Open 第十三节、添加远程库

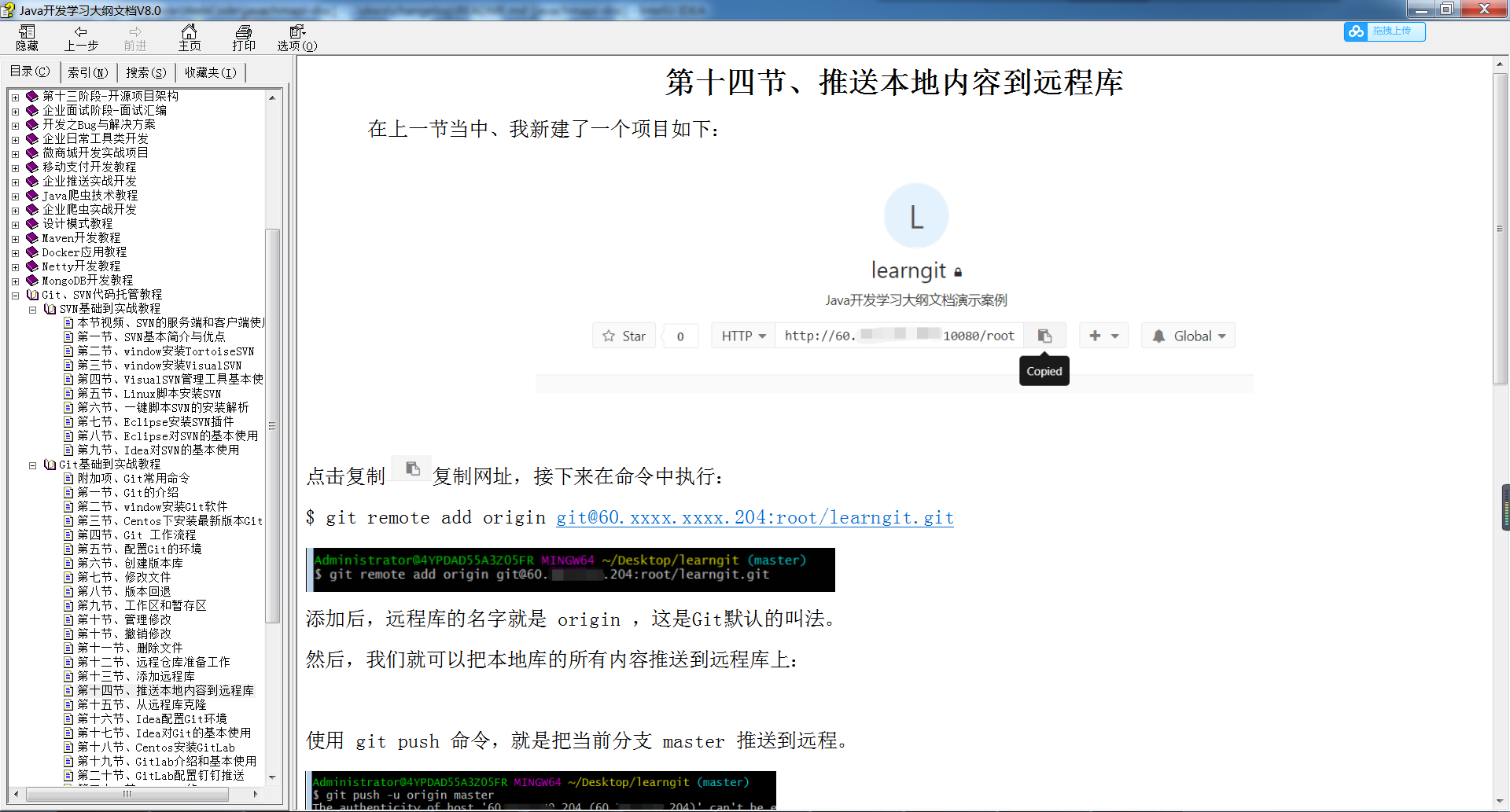(135, 676)
